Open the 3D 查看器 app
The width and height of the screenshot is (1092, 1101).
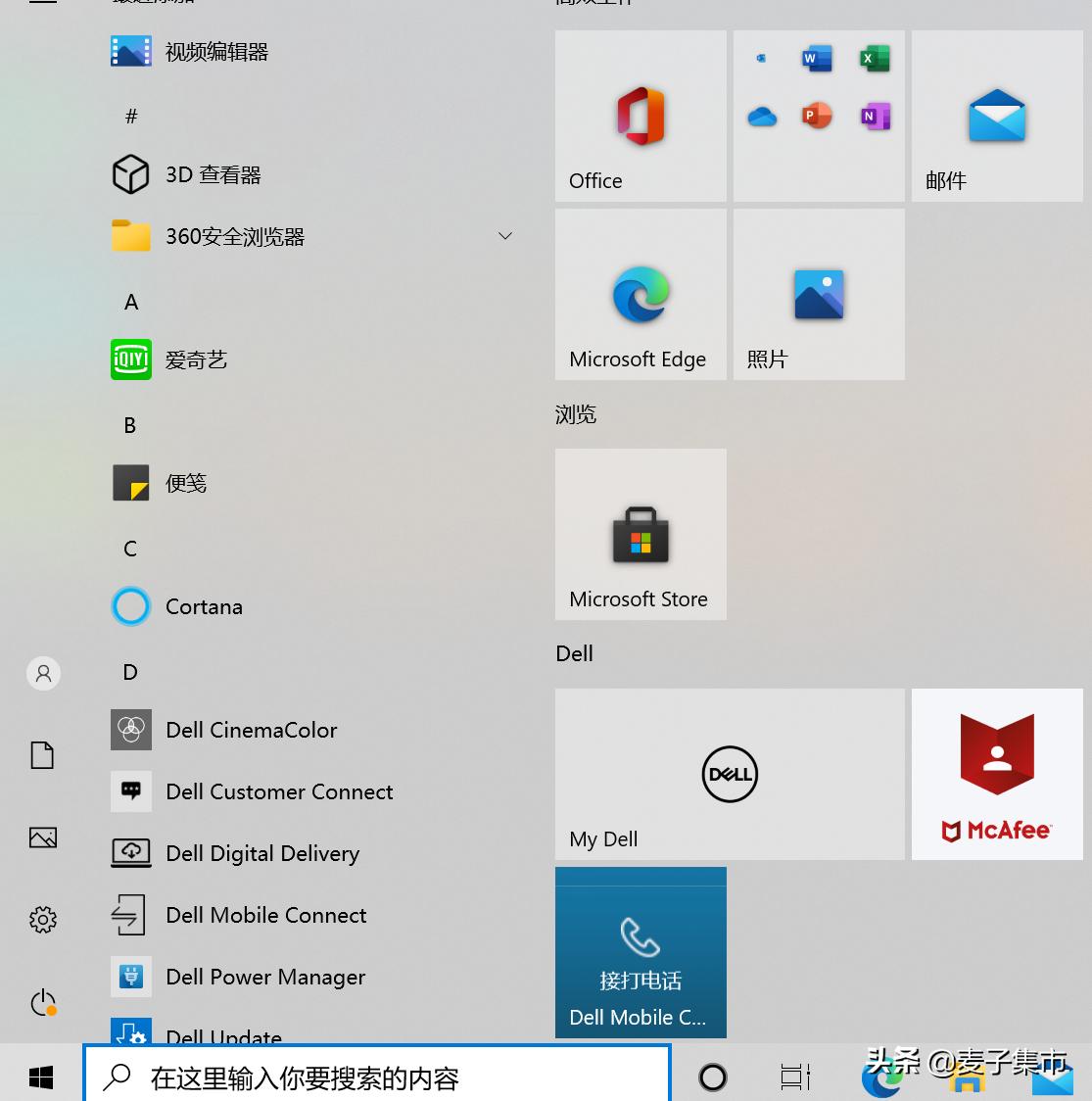point(213,174)
